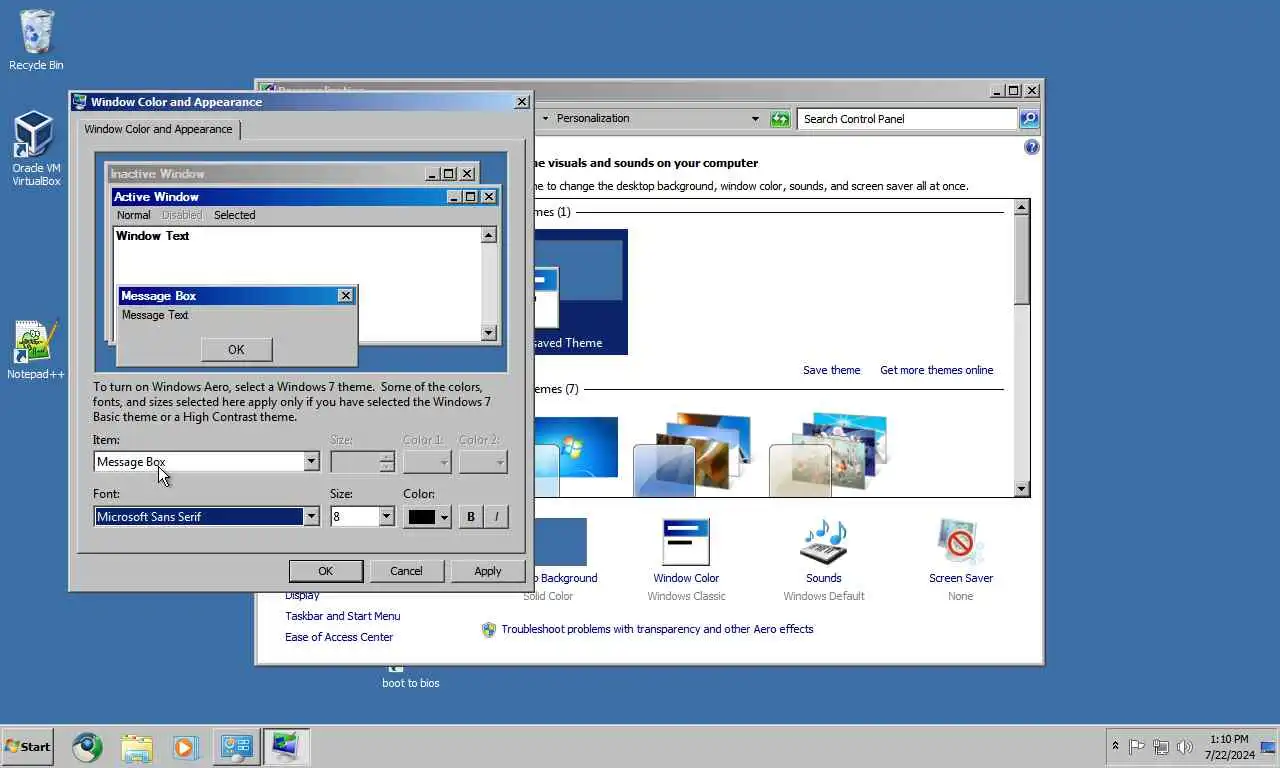Click OK in Window Color and Appearance dialog
Image resolution: width=1280 pixels, height=768 pixels.
326,571
